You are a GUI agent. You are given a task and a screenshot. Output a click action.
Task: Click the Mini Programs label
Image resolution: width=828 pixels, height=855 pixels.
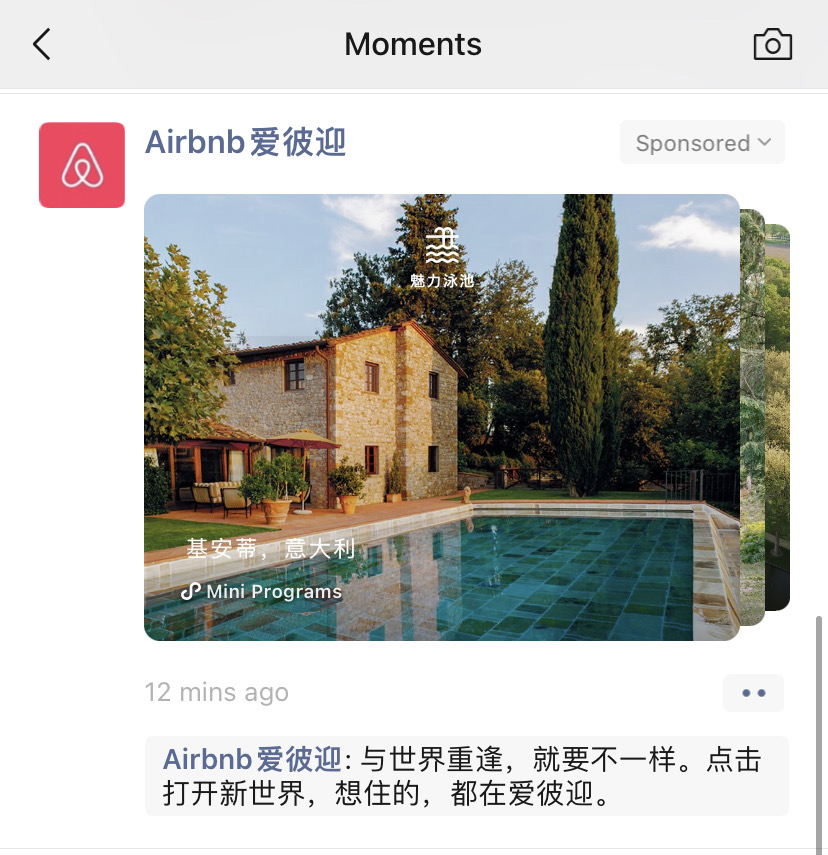(274, 592)
